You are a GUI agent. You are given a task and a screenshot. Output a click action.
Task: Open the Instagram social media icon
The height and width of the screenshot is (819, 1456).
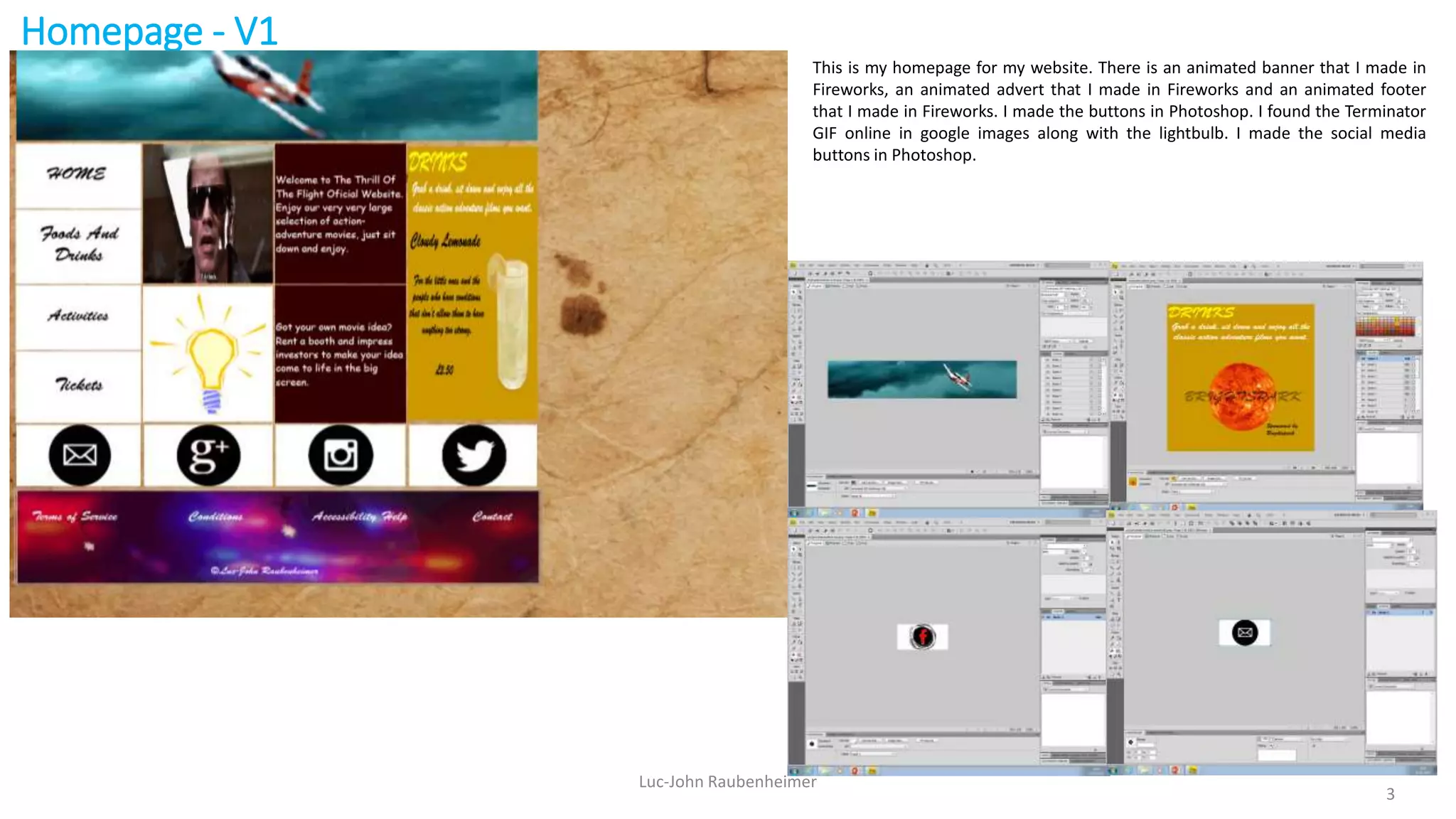341,455
